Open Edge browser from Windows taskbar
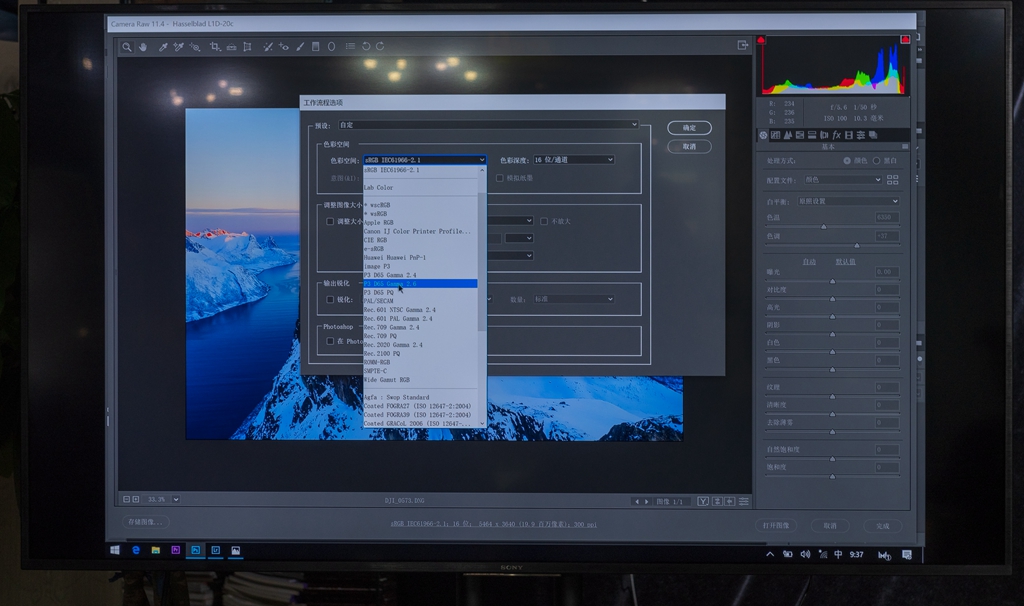 click(x=136, y=550)
